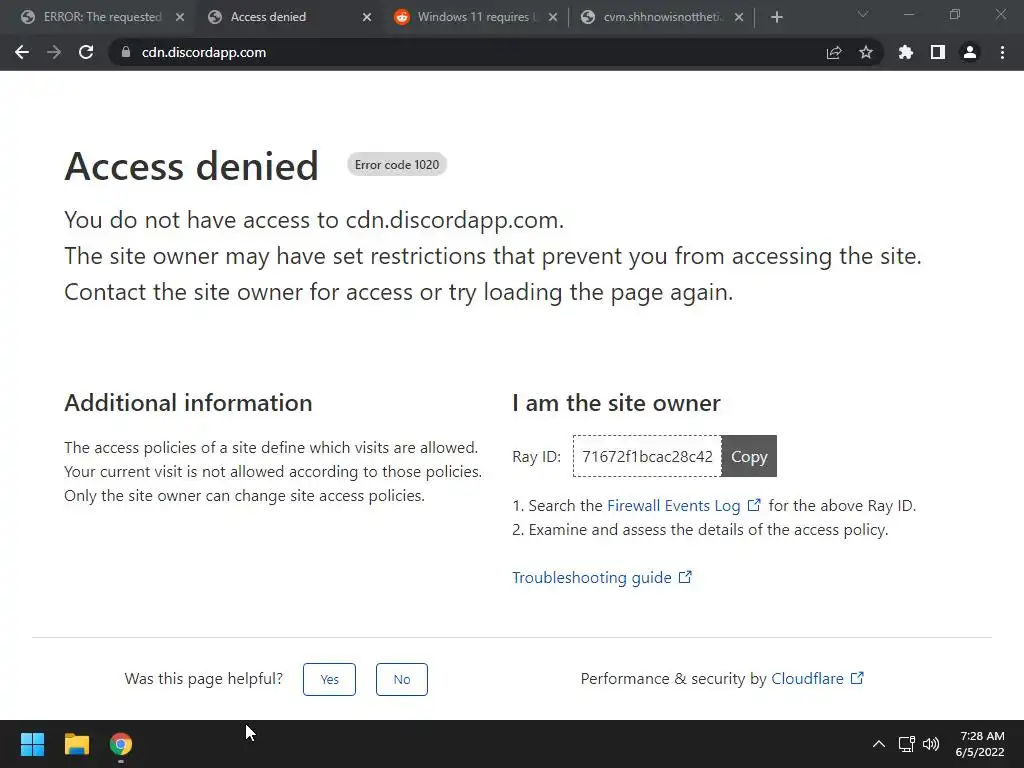
Task: Click the padlock site info icon
Action: click(126, 52)
